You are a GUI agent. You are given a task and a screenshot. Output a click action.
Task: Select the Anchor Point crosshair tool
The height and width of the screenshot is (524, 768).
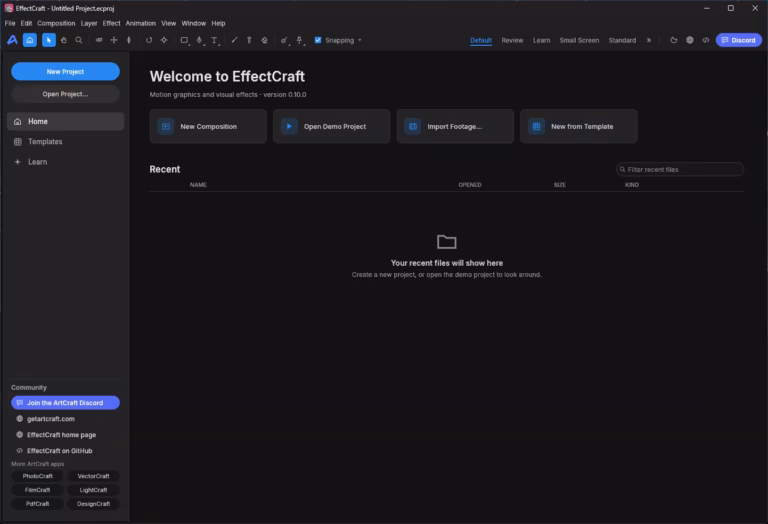point(164,40)
